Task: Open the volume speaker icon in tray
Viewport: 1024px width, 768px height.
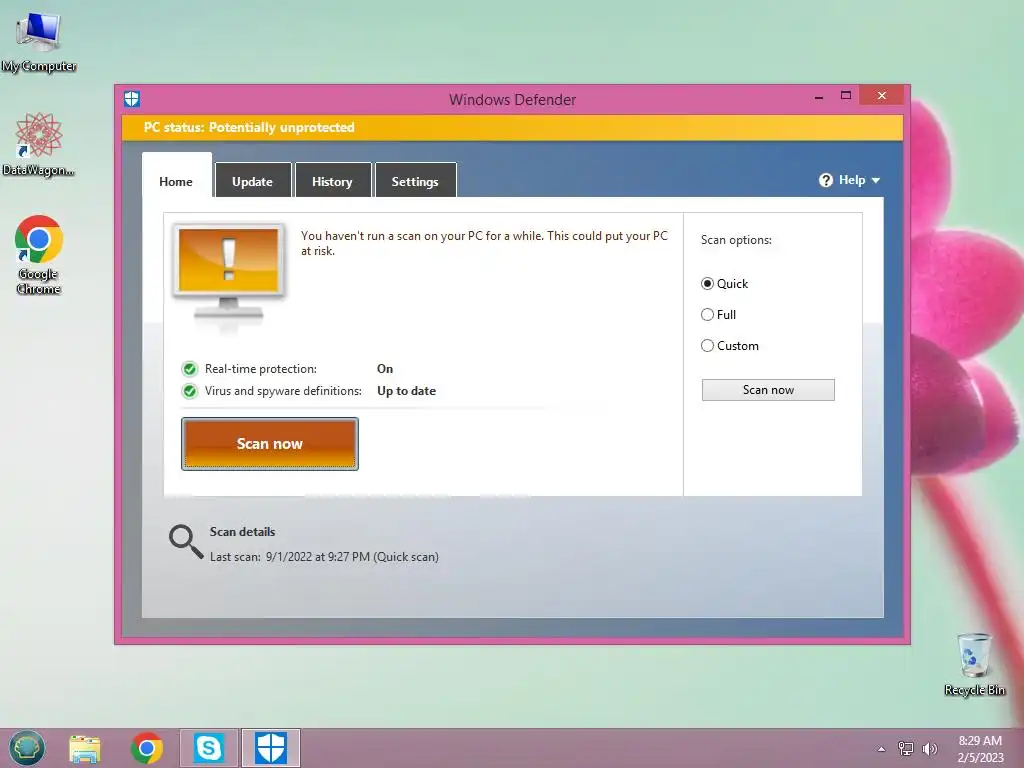Action: click(929, 748)
